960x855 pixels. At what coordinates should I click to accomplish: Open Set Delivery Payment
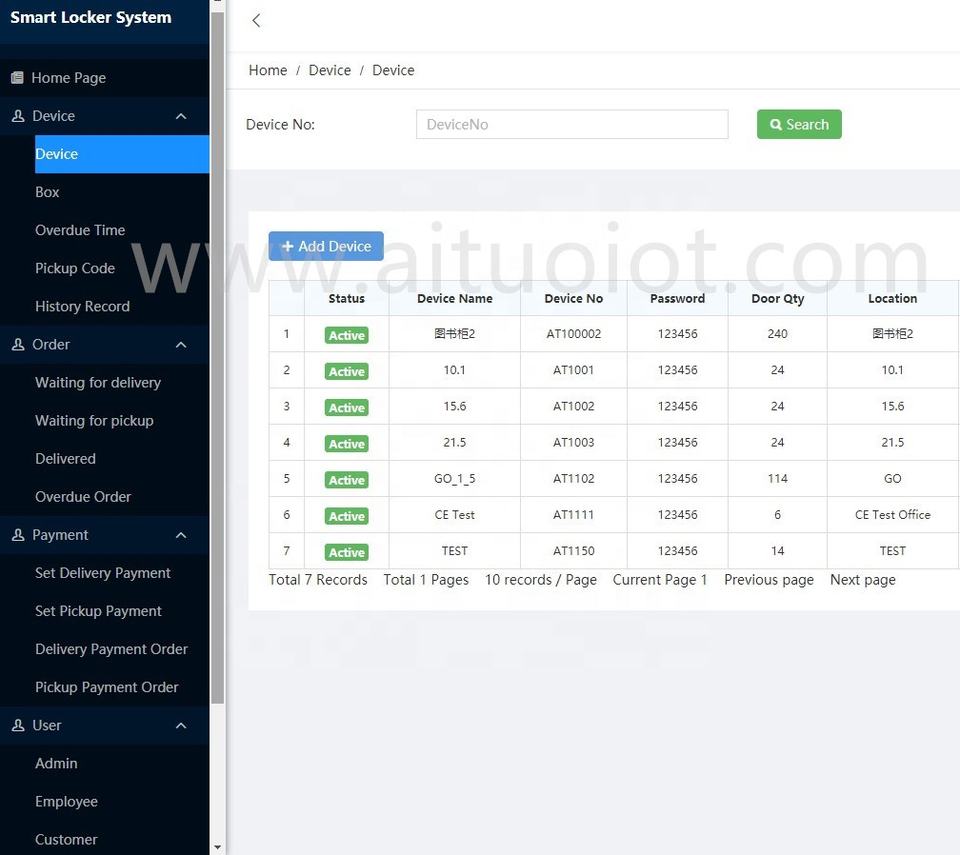coord(105,573)
